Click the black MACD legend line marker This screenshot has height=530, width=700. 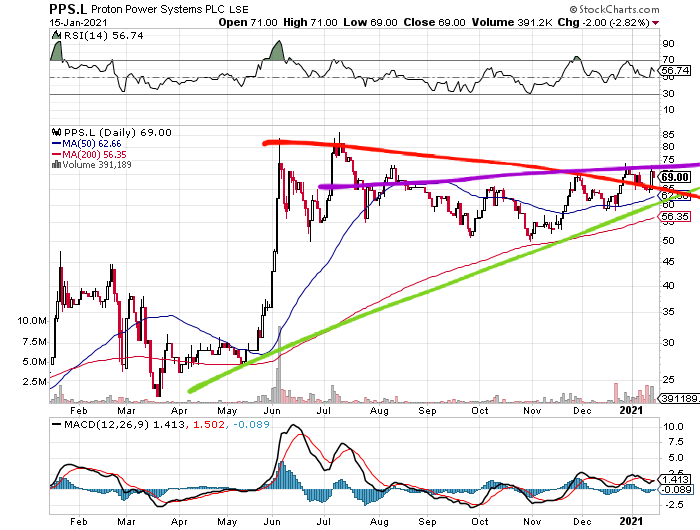[x=56, y=424]
